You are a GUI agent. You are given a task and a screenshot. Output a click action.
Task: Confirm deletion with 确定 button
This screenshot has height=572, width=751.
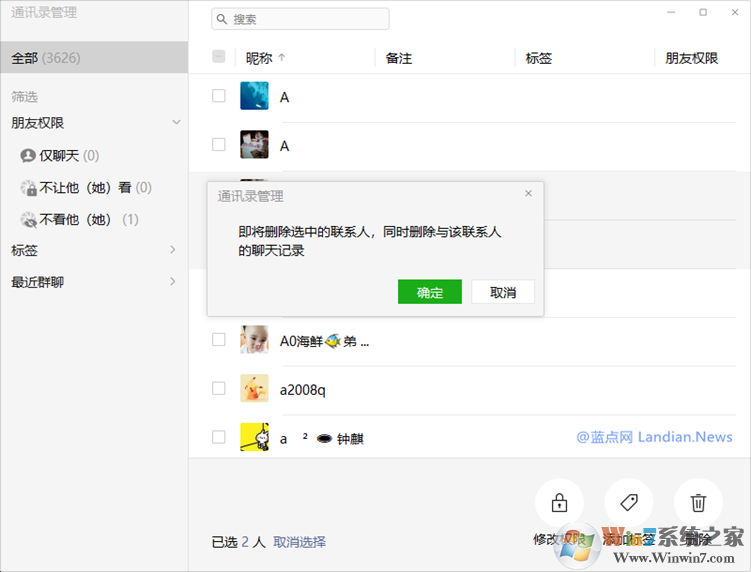pyautogui.click(x=430, y=292)
